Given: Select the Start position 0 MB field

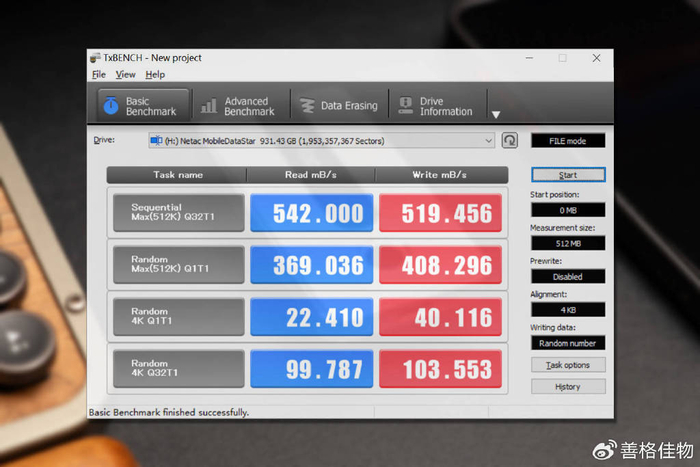Looking at the screenshot, I should (x=568, y=210).
